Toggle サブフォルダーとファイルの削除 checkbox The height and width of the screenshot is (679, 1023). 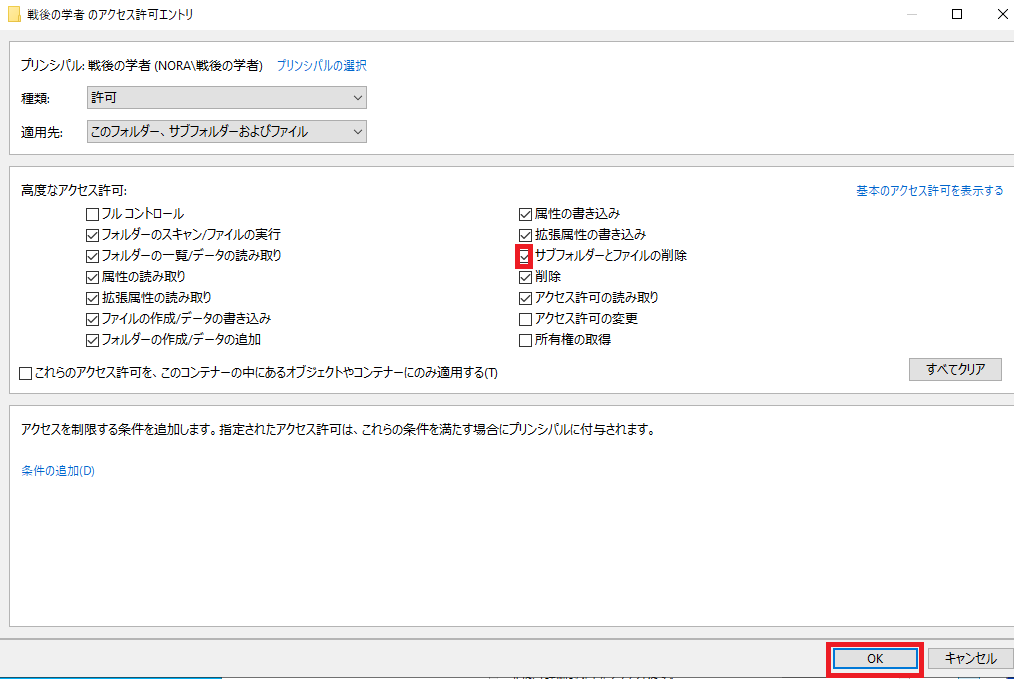[525, 256]
